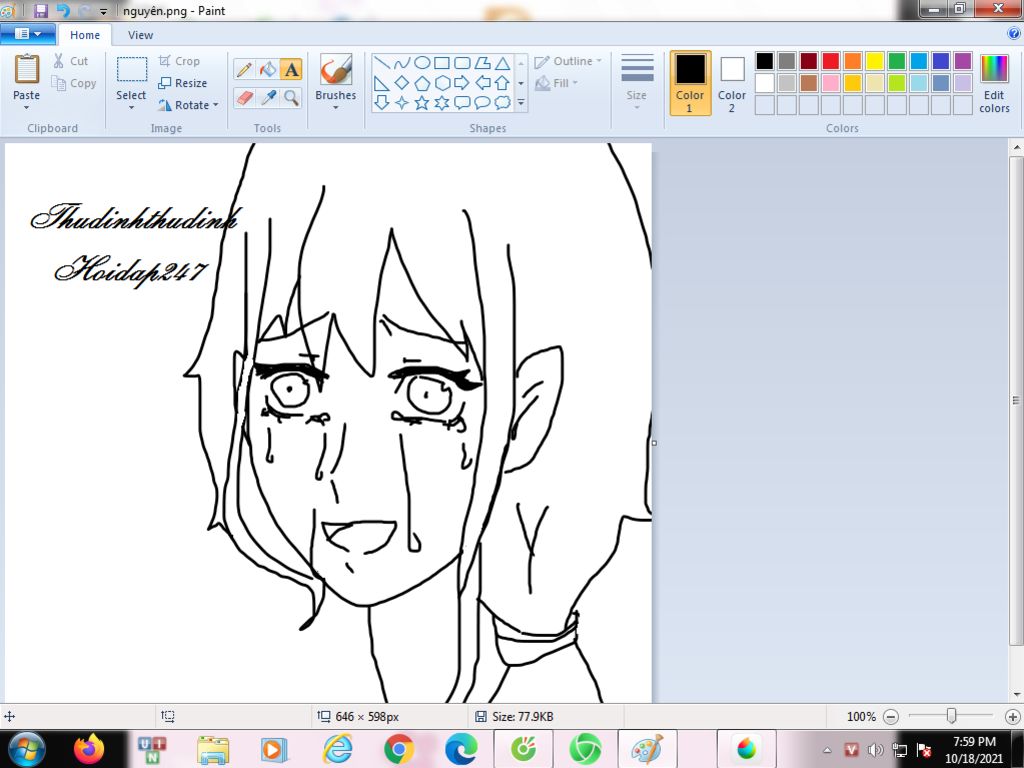Image resolution: width=1024 pixels, height=768 pixels.
Task: Choose the Rounded rectangular callout shape
Action: (x=462, y=103)
